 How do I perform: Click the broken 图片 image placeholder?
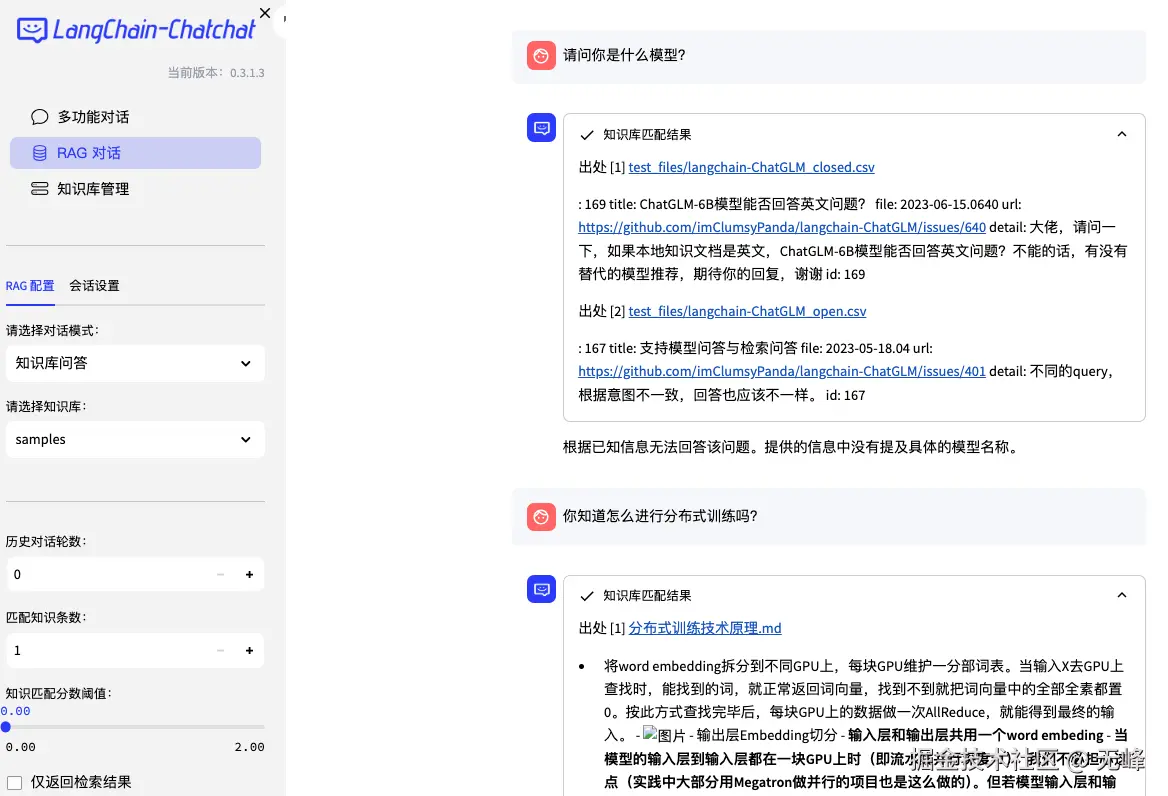pos(664,735)
